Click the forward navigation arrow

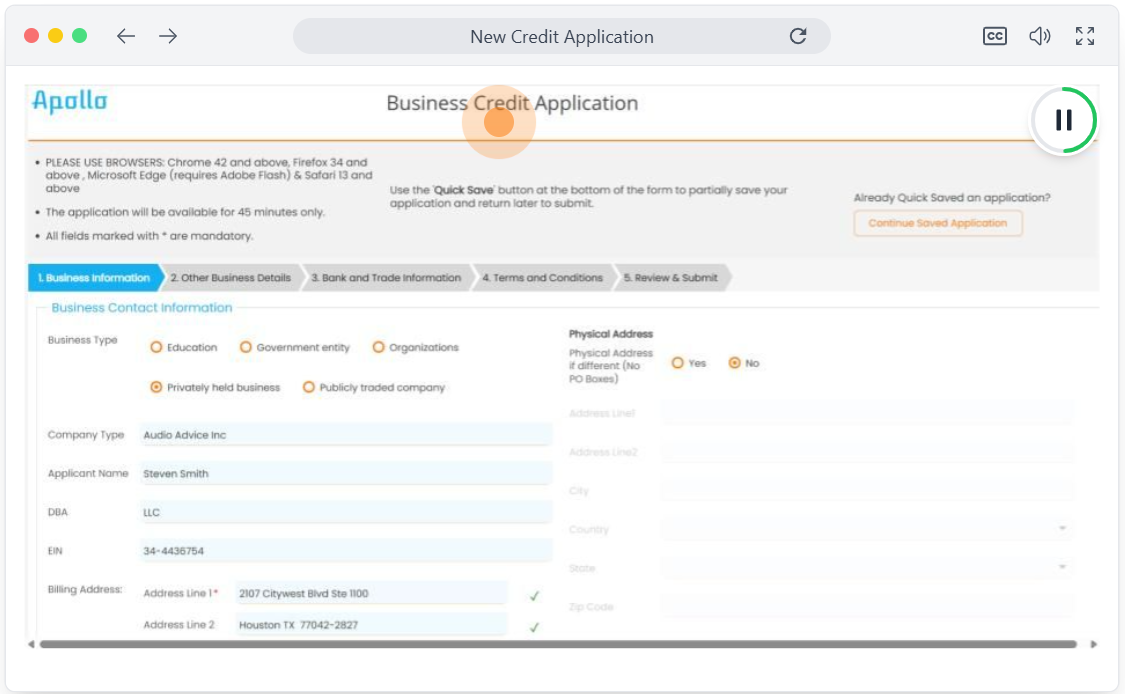point(168,36)
